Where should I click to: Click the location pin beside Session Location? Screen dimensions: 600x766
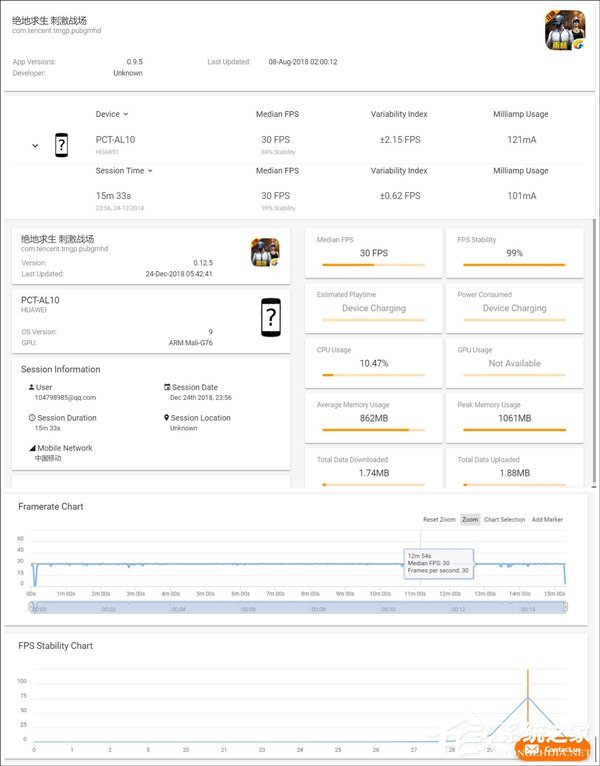pyautogui.click(x=167, y=418)
